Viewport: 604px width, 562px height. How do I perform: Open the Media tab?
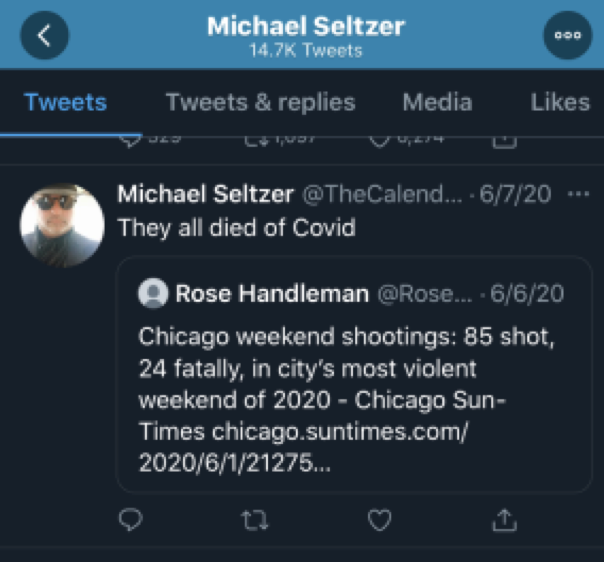click(437, 102)
